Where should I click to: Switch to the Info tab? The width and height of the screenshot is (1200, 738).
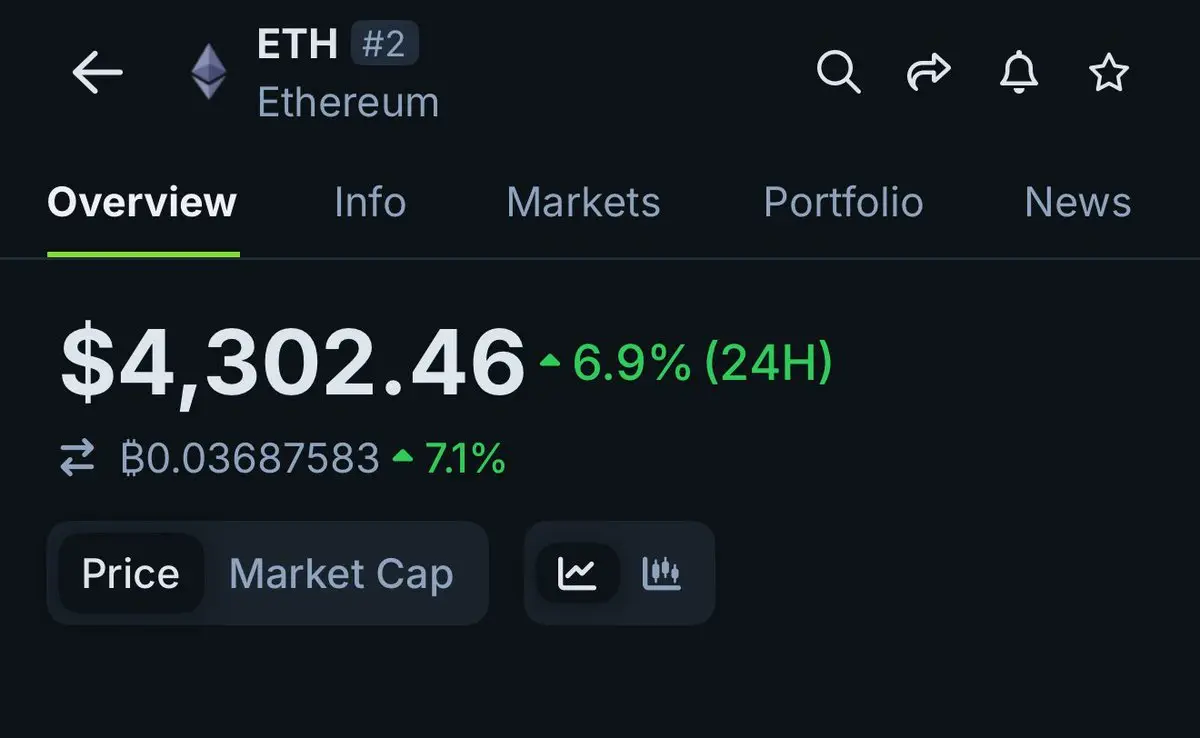tap(370, 202)
